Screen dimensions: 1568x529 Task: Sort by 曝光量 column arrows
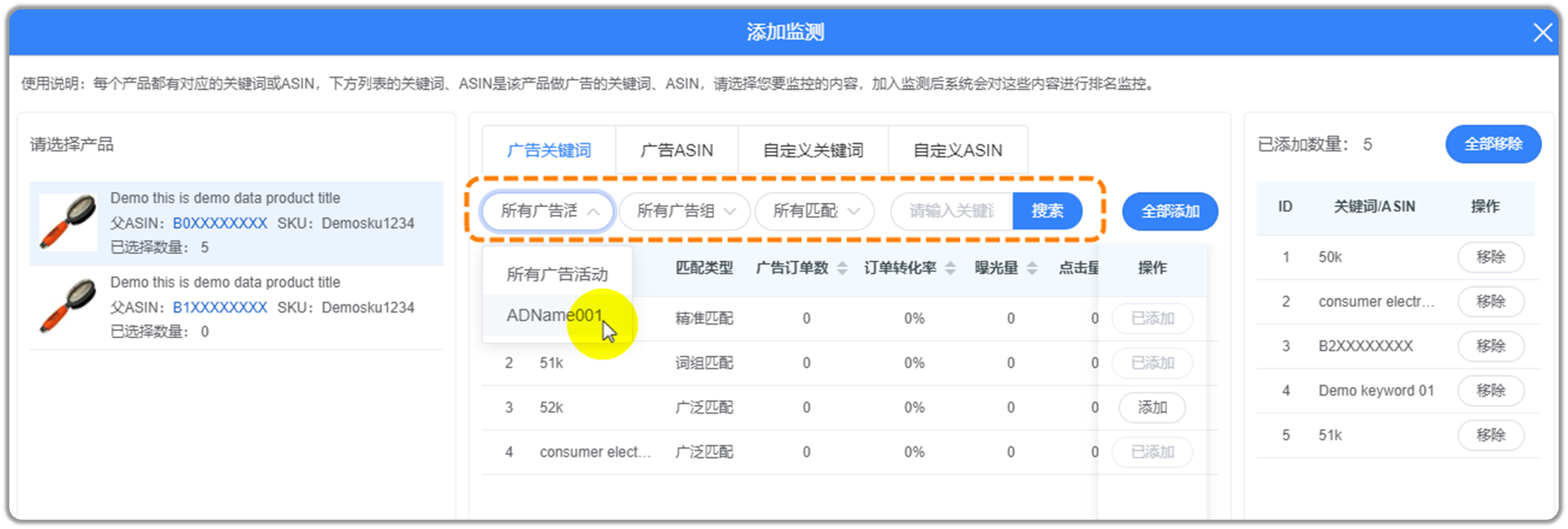point(1032,268)
